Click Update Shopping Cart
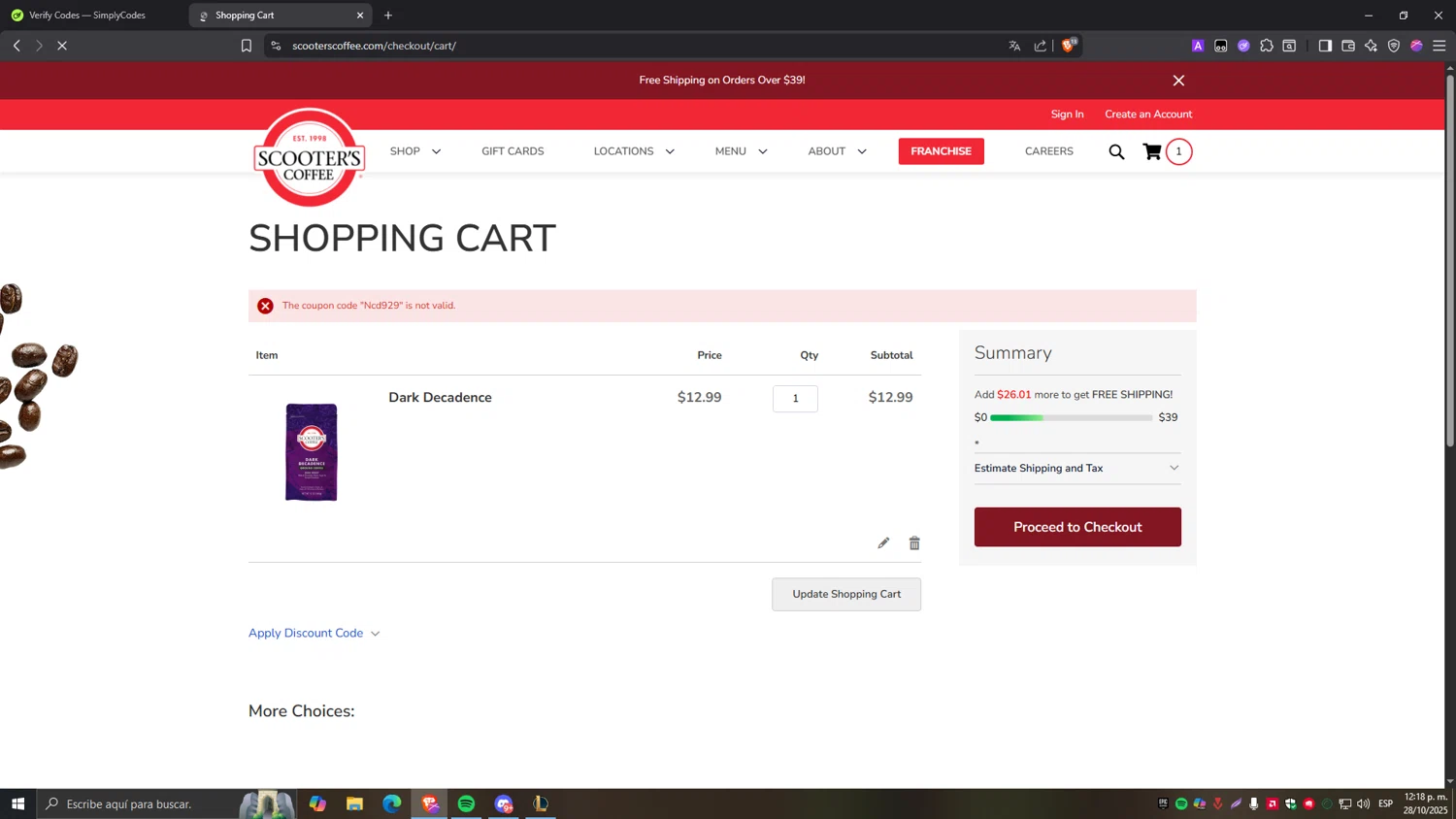The height and width of the screenshot is (819, 1456). point(846,594)
